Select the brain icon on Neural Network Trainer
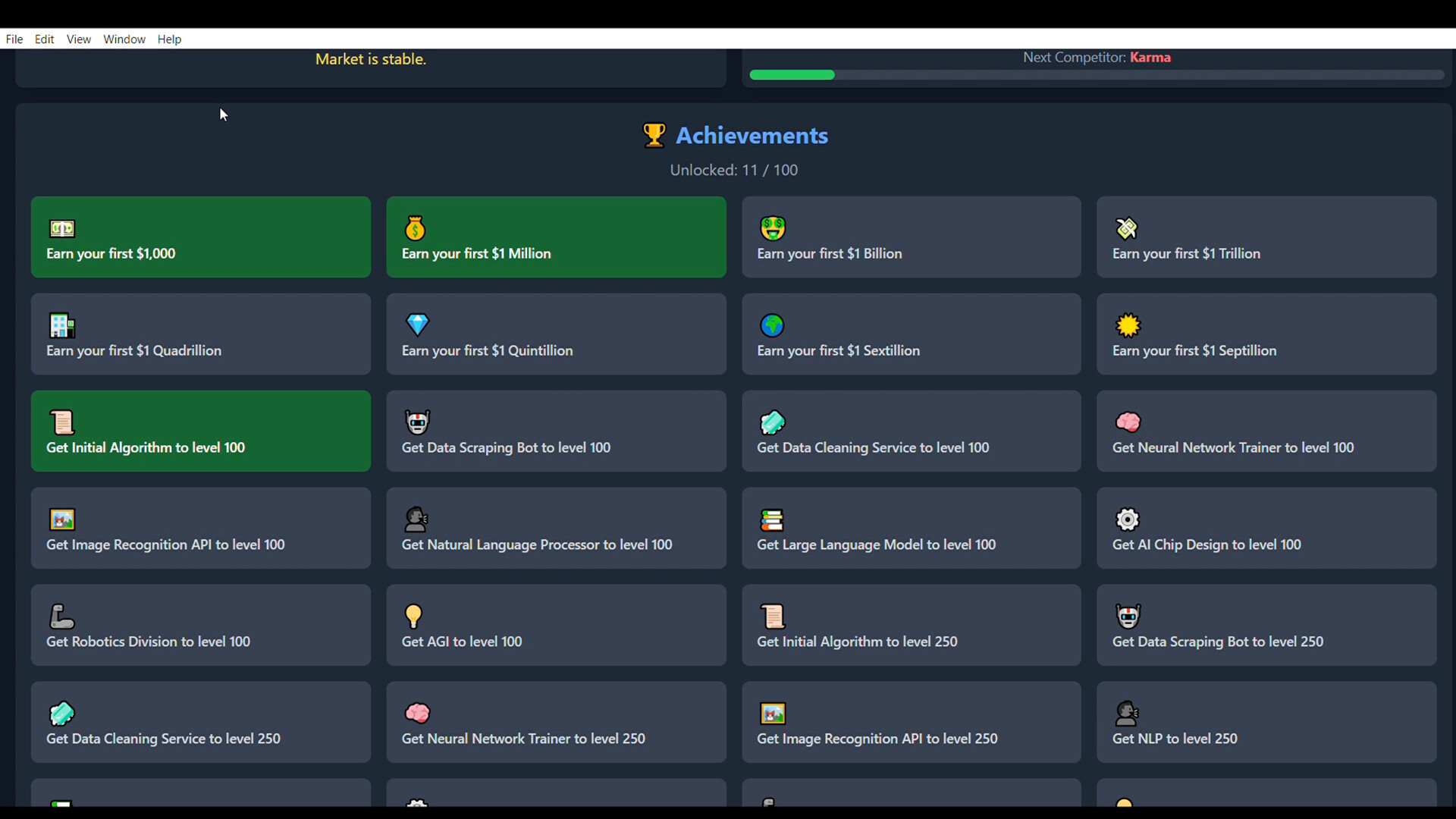Screen dimensions: 1456x819 (1128, 422)
